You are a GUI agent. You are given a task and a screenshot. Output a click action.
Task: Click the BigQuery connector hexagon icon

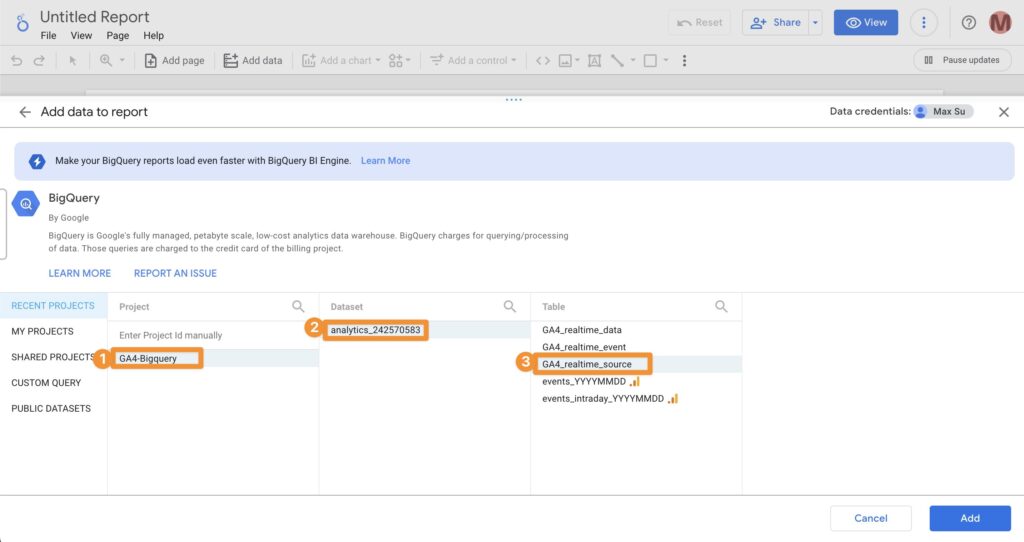pyautogui.click(x=25, y=204)
